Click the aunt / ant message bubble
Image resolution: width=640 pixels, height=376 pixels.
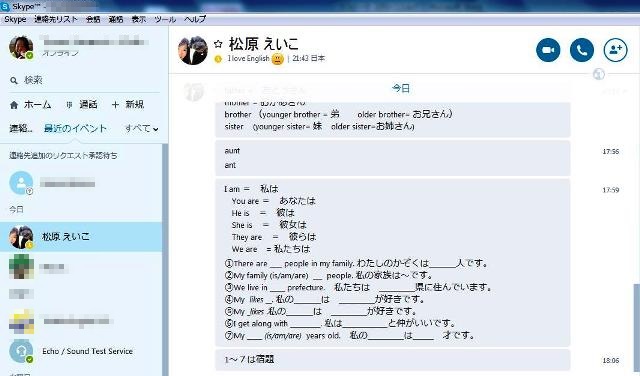[x=393, y=158]
